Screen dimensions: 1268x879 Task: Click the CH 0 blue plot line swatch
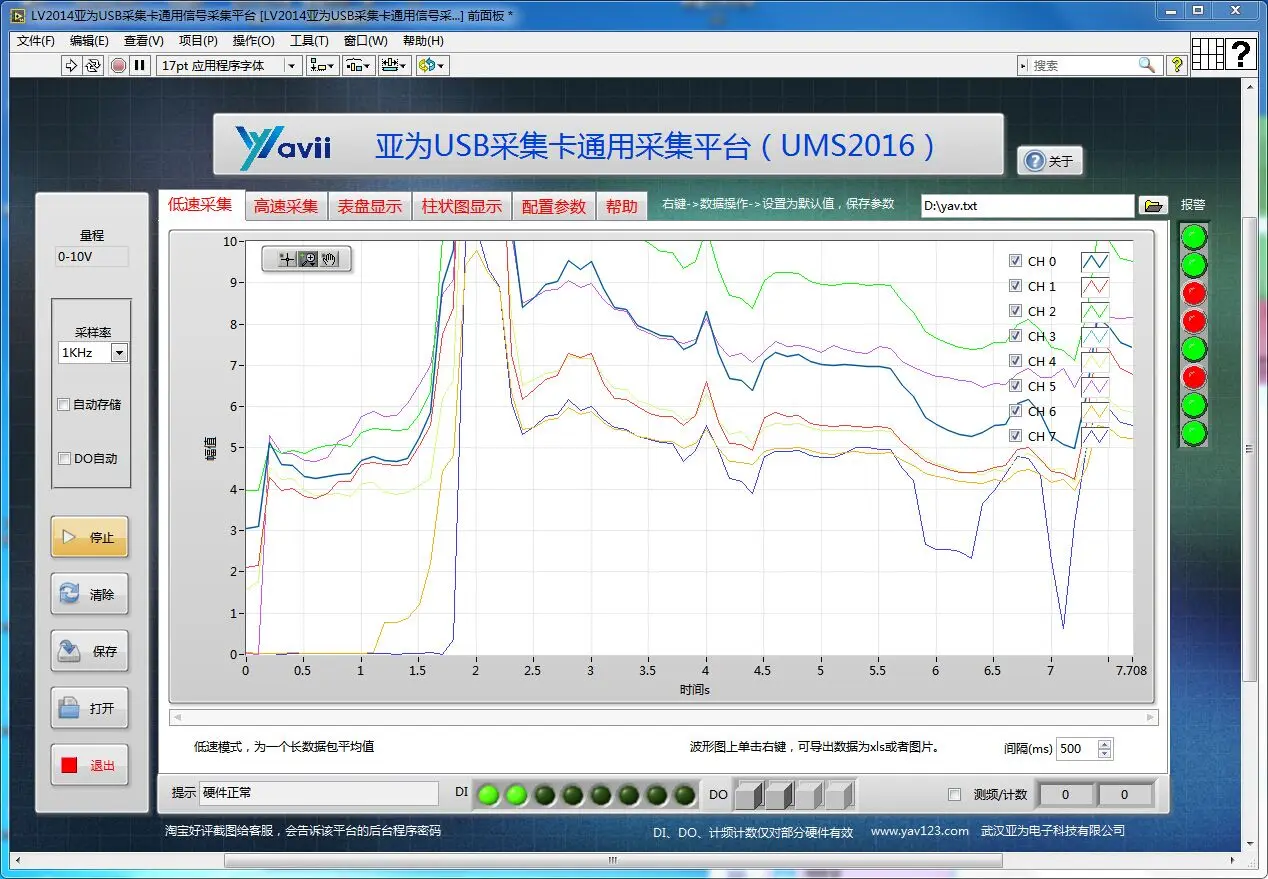click(1095, 261)
